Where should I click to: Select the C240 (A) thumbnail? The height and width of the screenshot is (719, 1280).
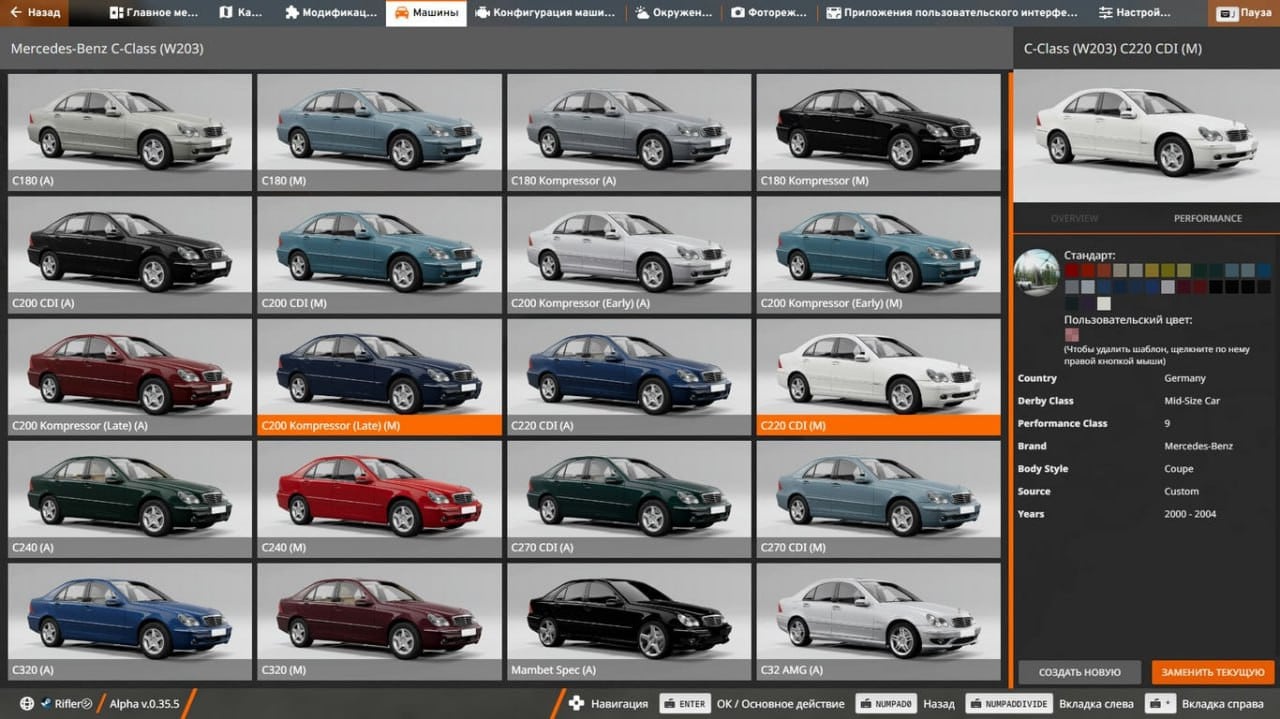click(x=130, y=499)
